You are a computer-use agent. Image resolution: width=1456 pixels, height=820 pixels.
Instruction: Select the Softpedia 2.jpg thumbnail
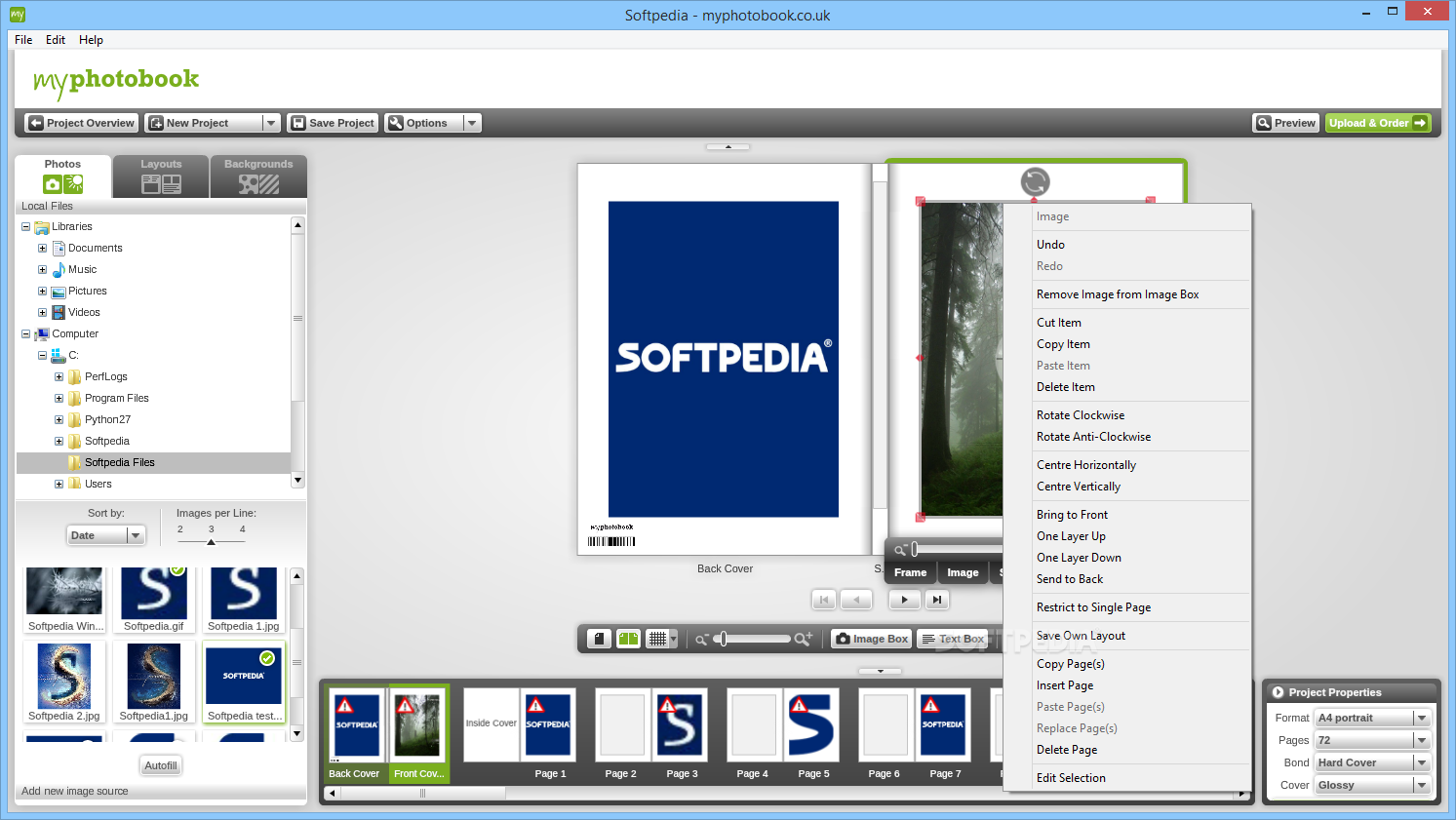click(x=64, y=683)
